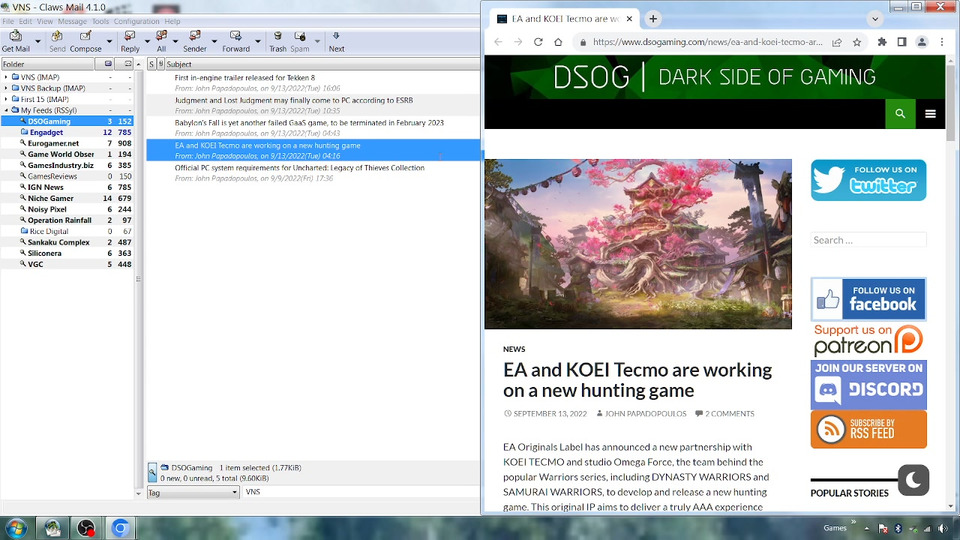Image resolution: width=960 pixels, height=540 pixels.
Task: Open the browser profile icon
Action: coord(921,42)
